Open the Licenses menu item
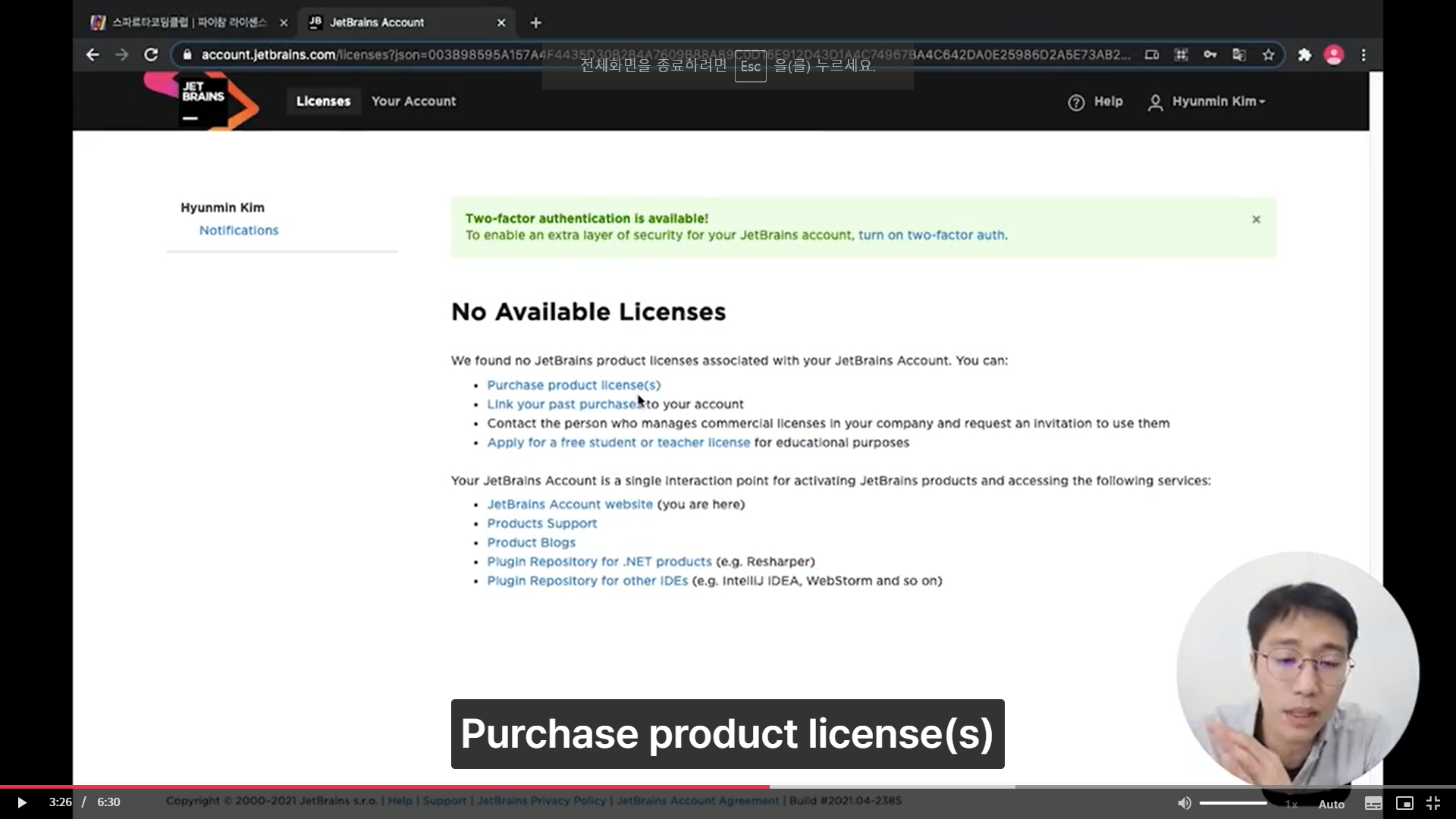1456x819 pixels. (x=323, y=101)
